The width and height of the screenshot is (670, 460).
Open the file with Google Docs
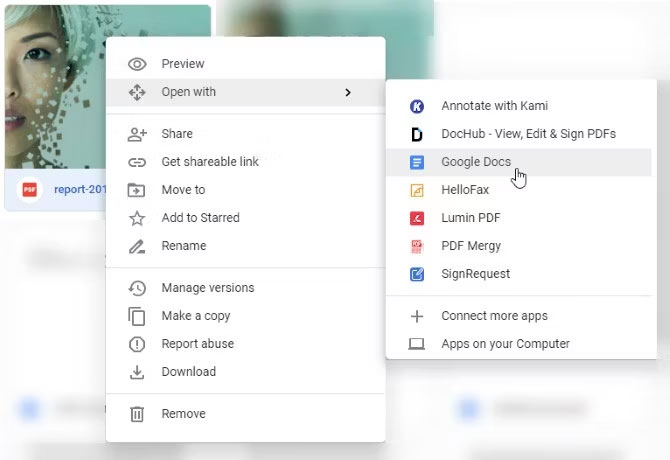coord(519,162)
